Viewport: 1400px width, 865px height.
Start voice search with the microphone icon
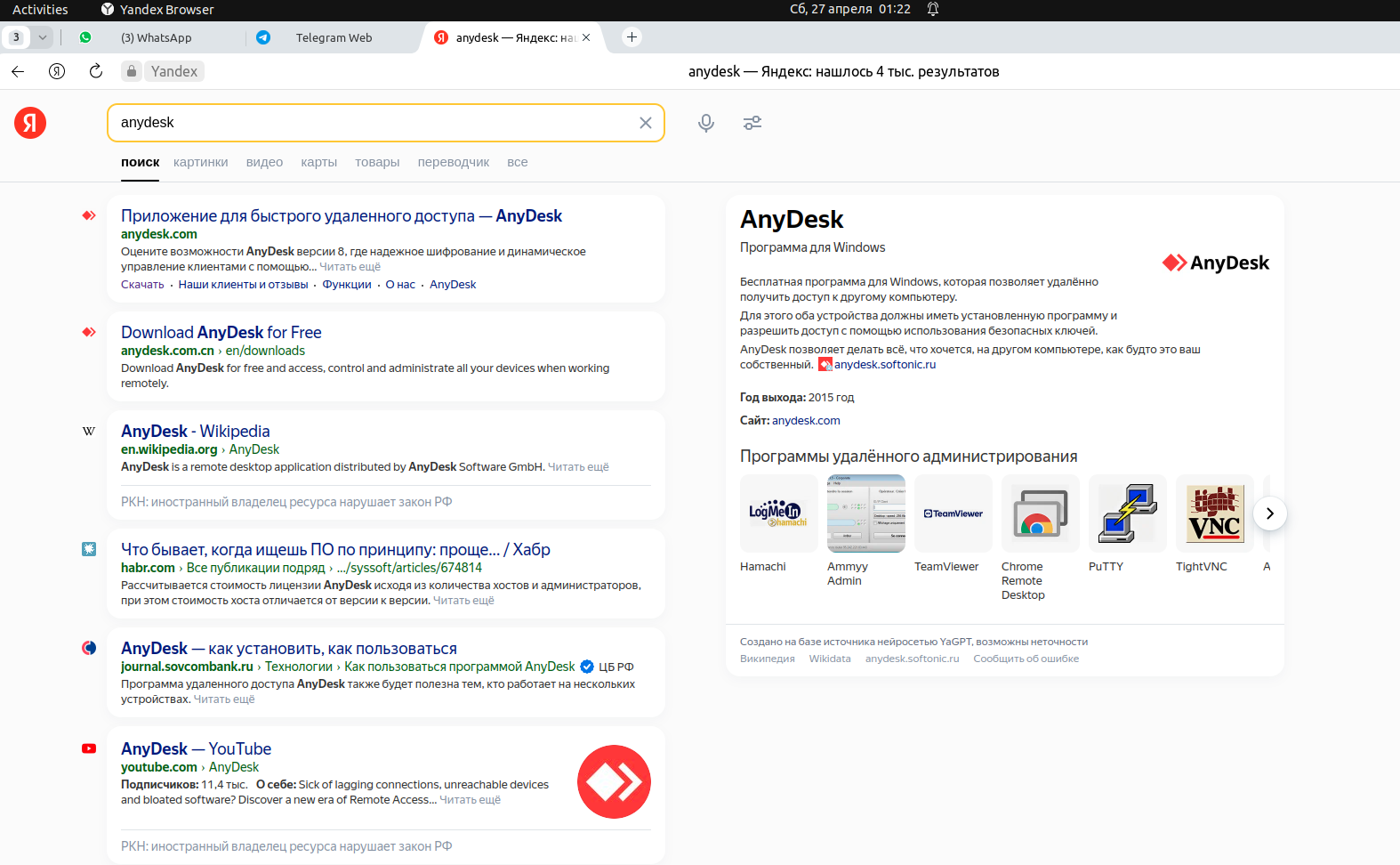click(706, 123)
